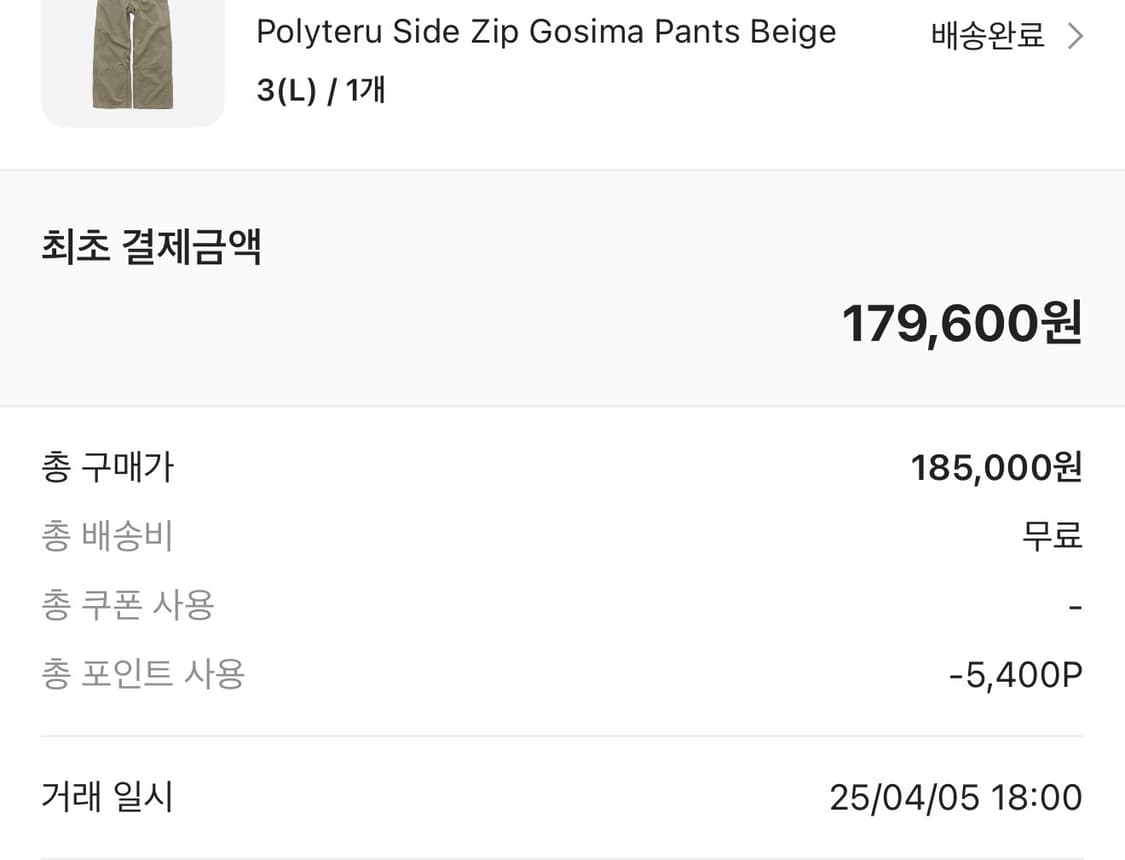This screenshot has width=1125, height=860.
Task: Click the Polyteru Side Zip Gosima Pants title
Action: point(546,31)
